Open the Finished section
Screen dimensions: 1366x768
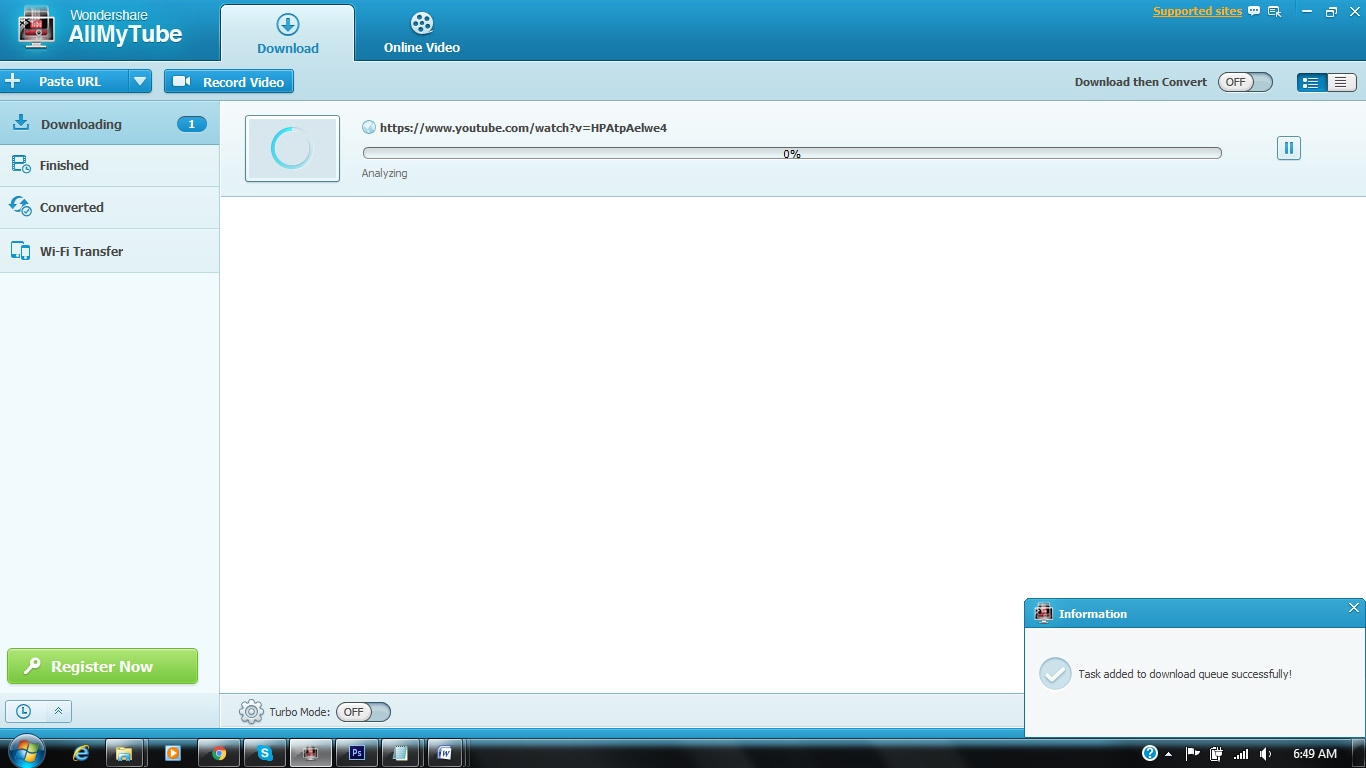pos(109,165)
